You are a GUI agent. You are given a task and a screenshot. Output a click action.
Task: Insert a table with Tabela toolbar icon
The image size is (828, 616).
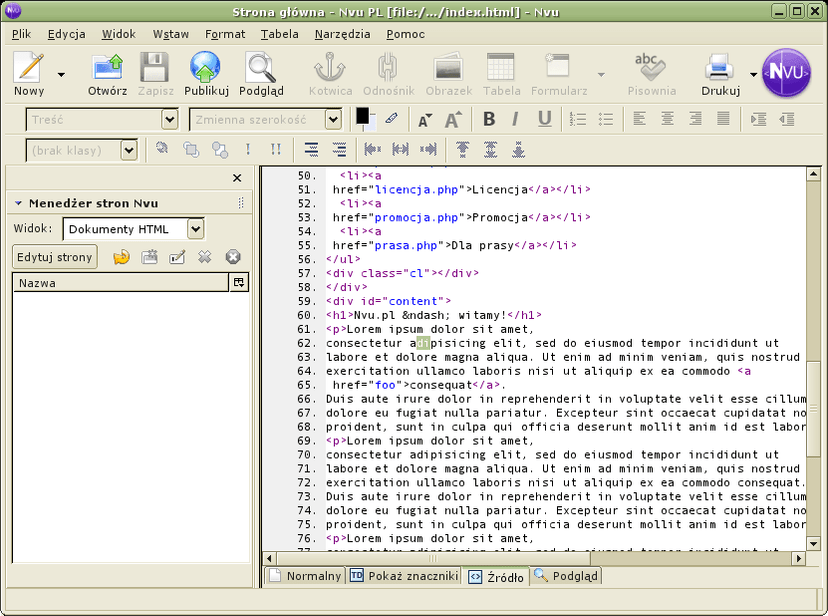point(501,74)
